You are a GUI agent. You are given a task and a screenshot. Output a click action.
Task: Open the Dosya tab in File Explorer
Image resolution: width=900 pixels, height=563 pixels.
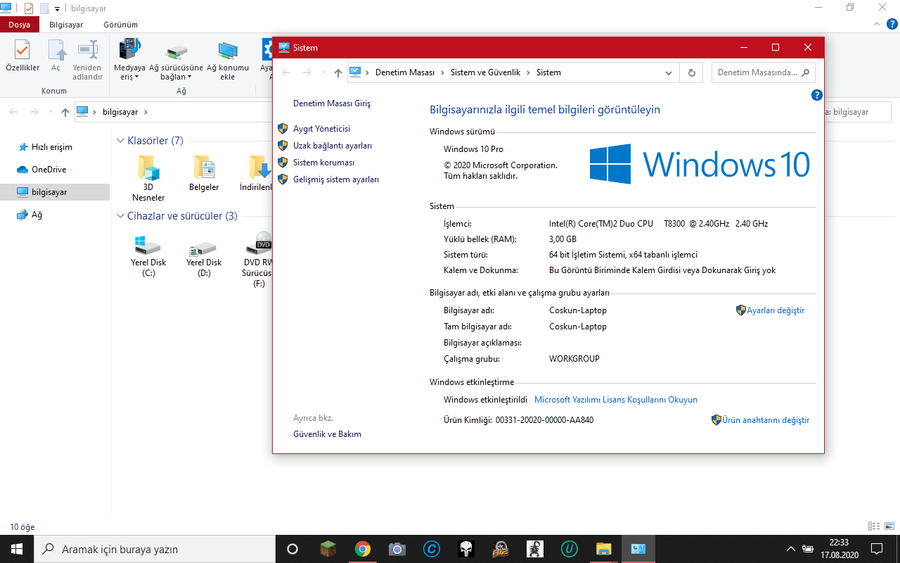[20, 25]
